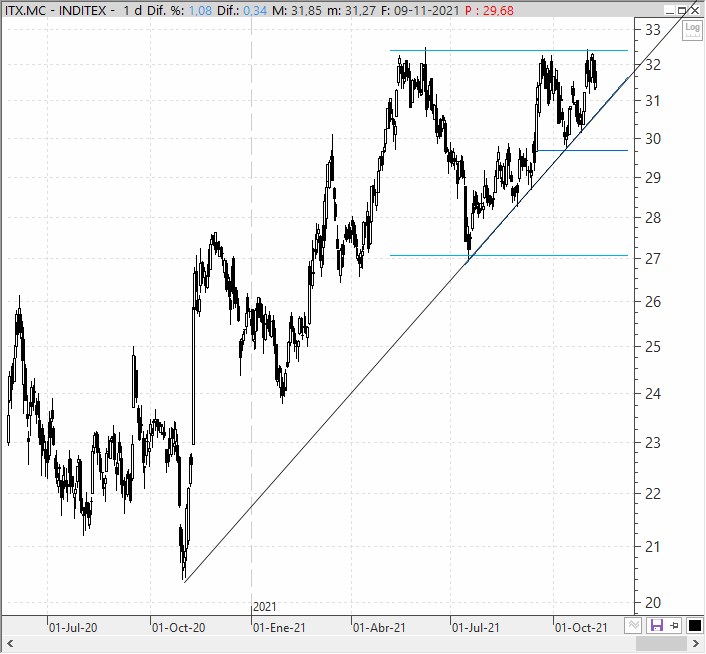This screenshot has width=706, height=654.
Task: Click price axis label 33
Action: (x=653, y=30)
